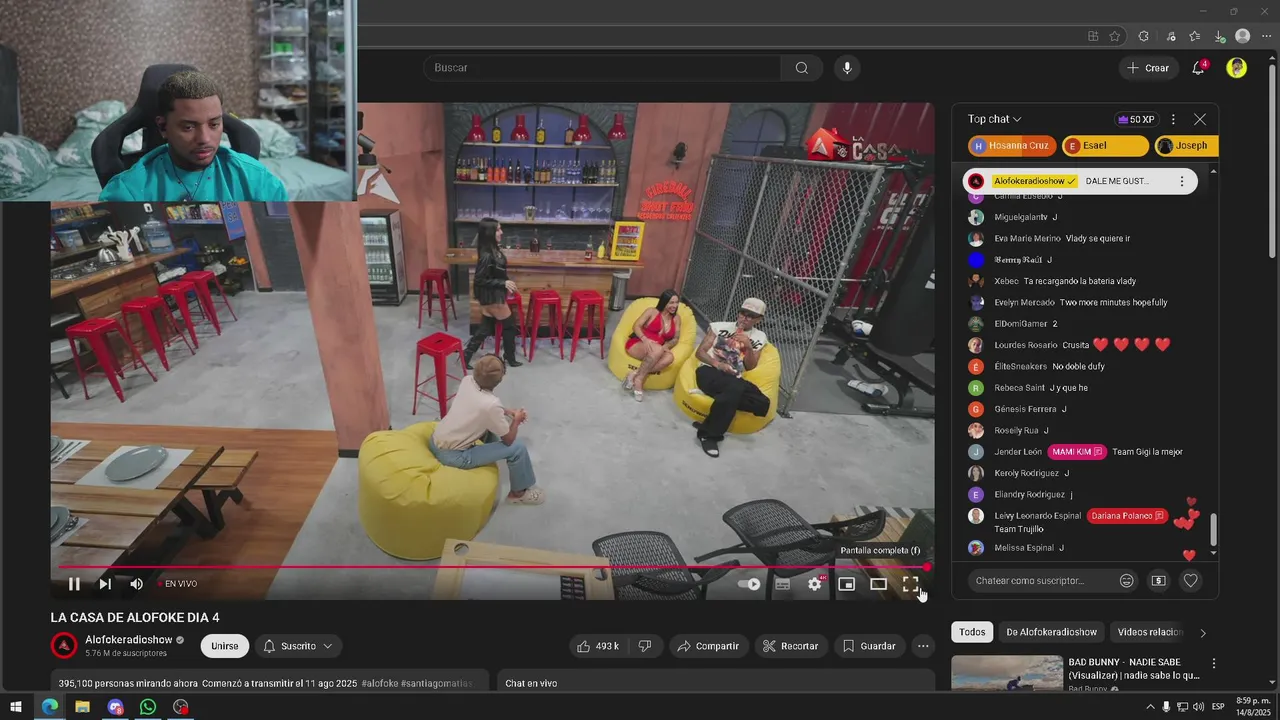Open WhatsApp from taskbar
The height and width of the screenshot is (720, 1280).
[148, 707]
